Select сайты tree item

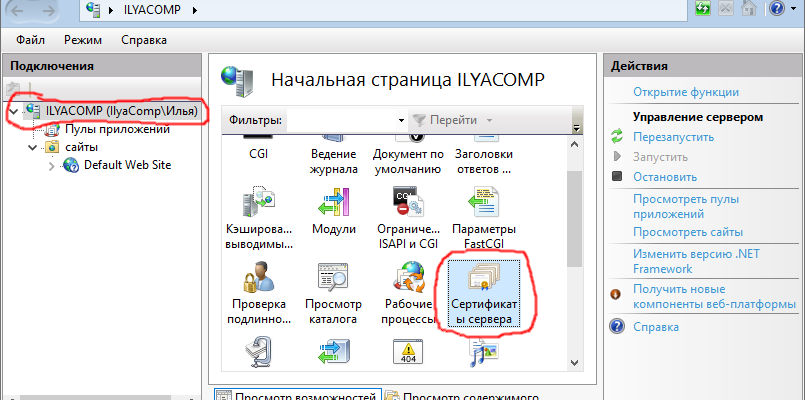click(x=82, y=148)
